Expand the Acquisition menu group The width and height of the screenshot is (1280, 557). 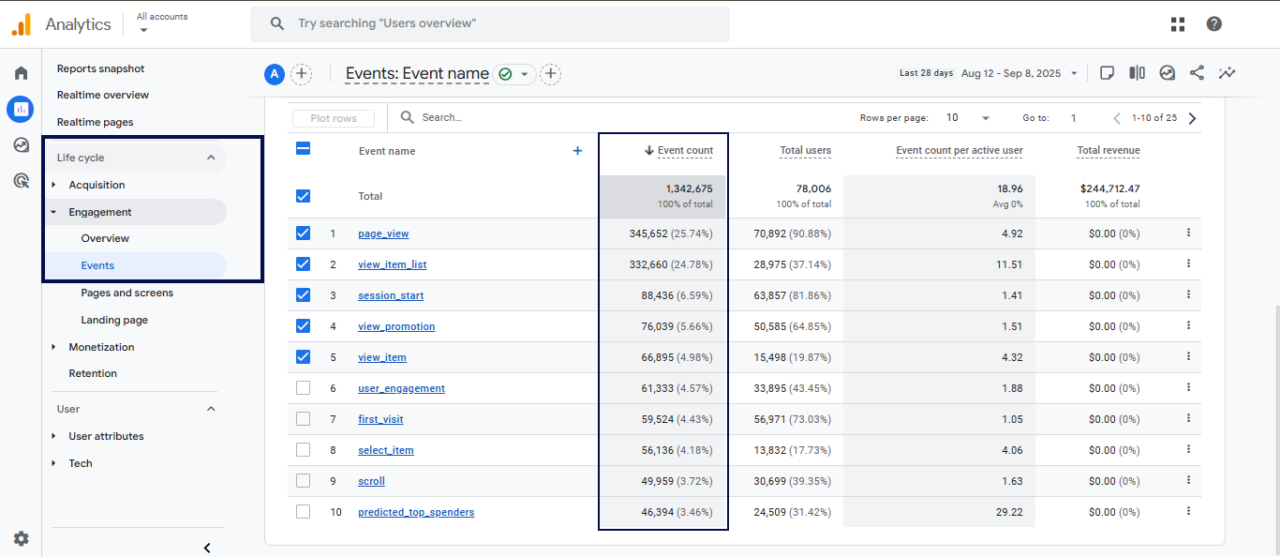pos(54,185)
